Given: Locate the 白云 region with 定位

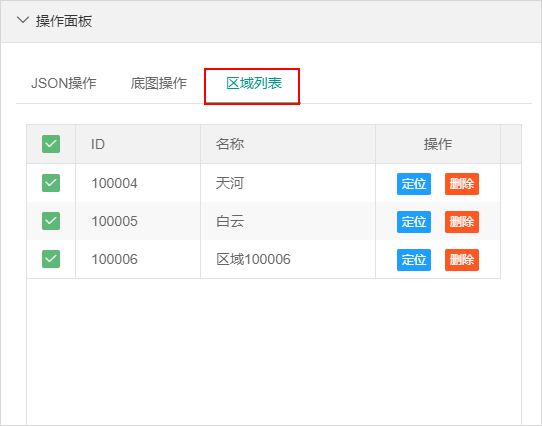Looking at the screenshot, I should tap(414, 222).
